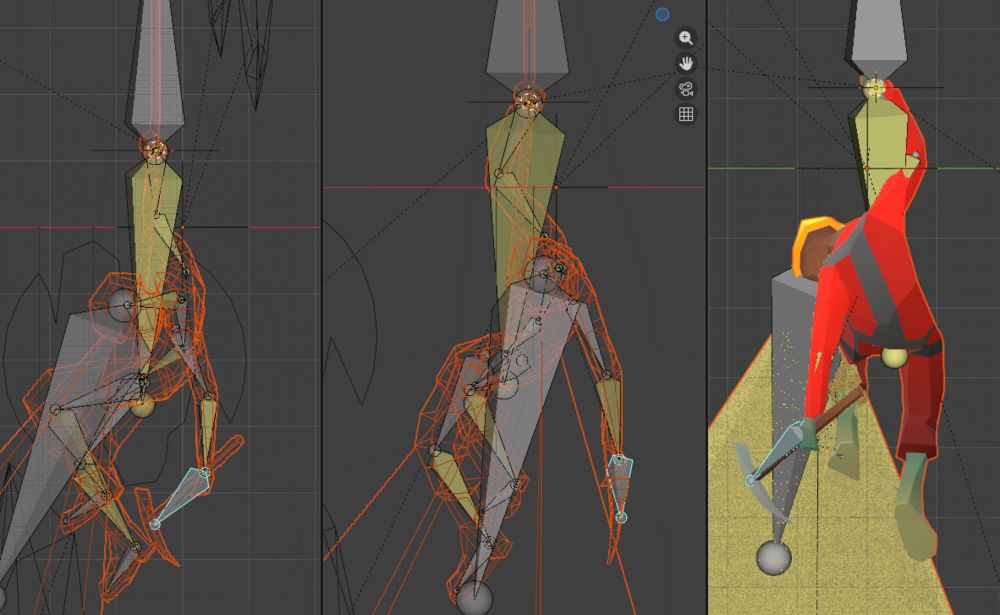Select the cyan hand bone in middle viewport

(x=619, y=487)
